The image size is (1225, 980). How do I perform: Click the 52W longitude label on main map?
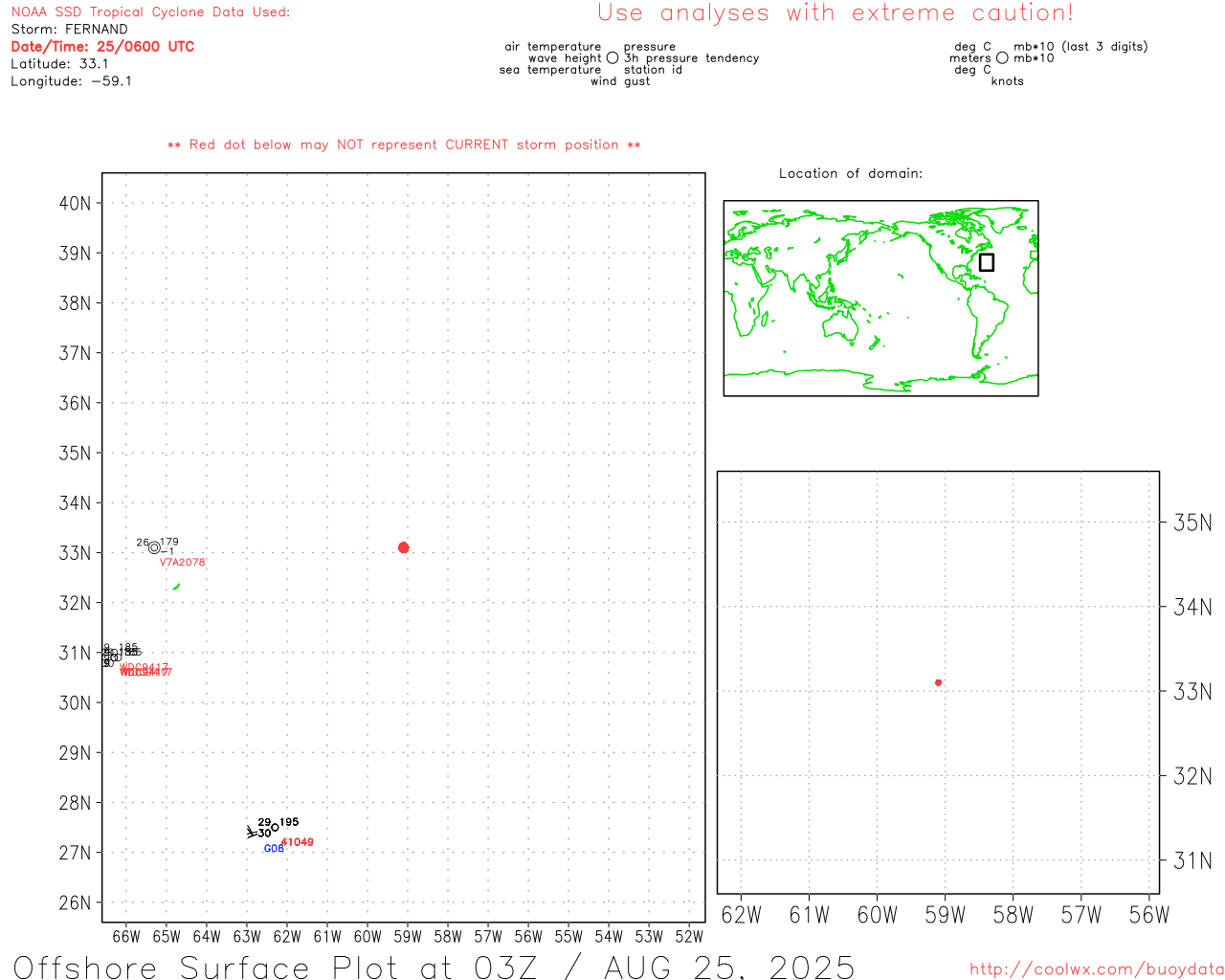(689, 937)
